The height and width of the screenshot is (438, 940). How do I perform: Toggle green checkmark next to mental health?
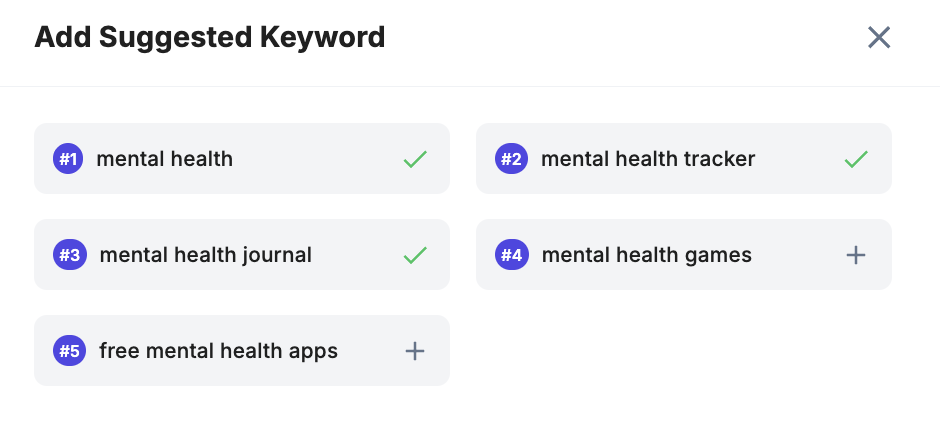tap(414, 159)
